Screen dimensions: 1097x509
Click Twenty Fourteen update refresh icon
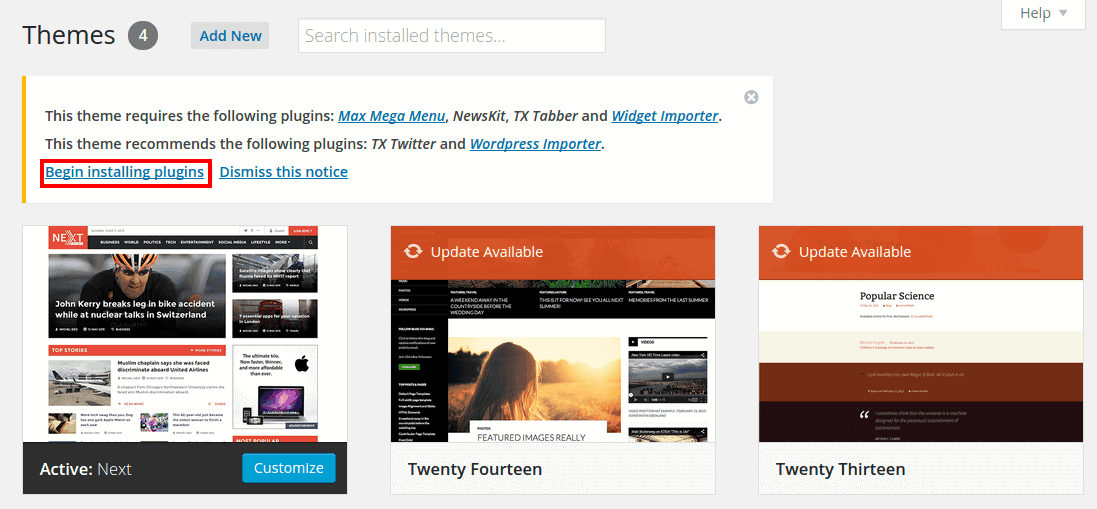pos(411,252)
